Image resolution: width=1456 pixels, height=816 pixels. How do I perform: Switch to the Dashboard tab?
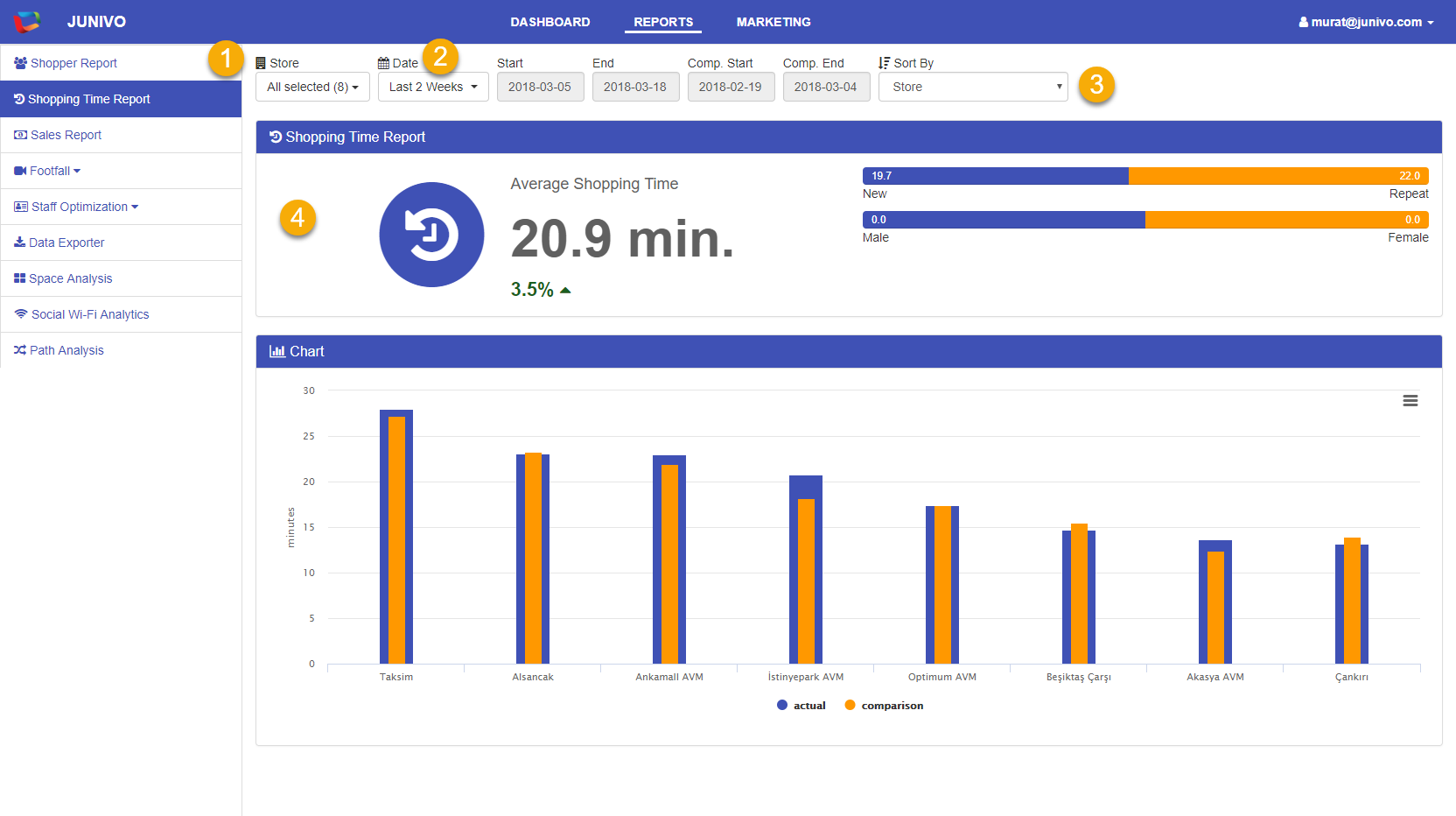pos(550,22)
